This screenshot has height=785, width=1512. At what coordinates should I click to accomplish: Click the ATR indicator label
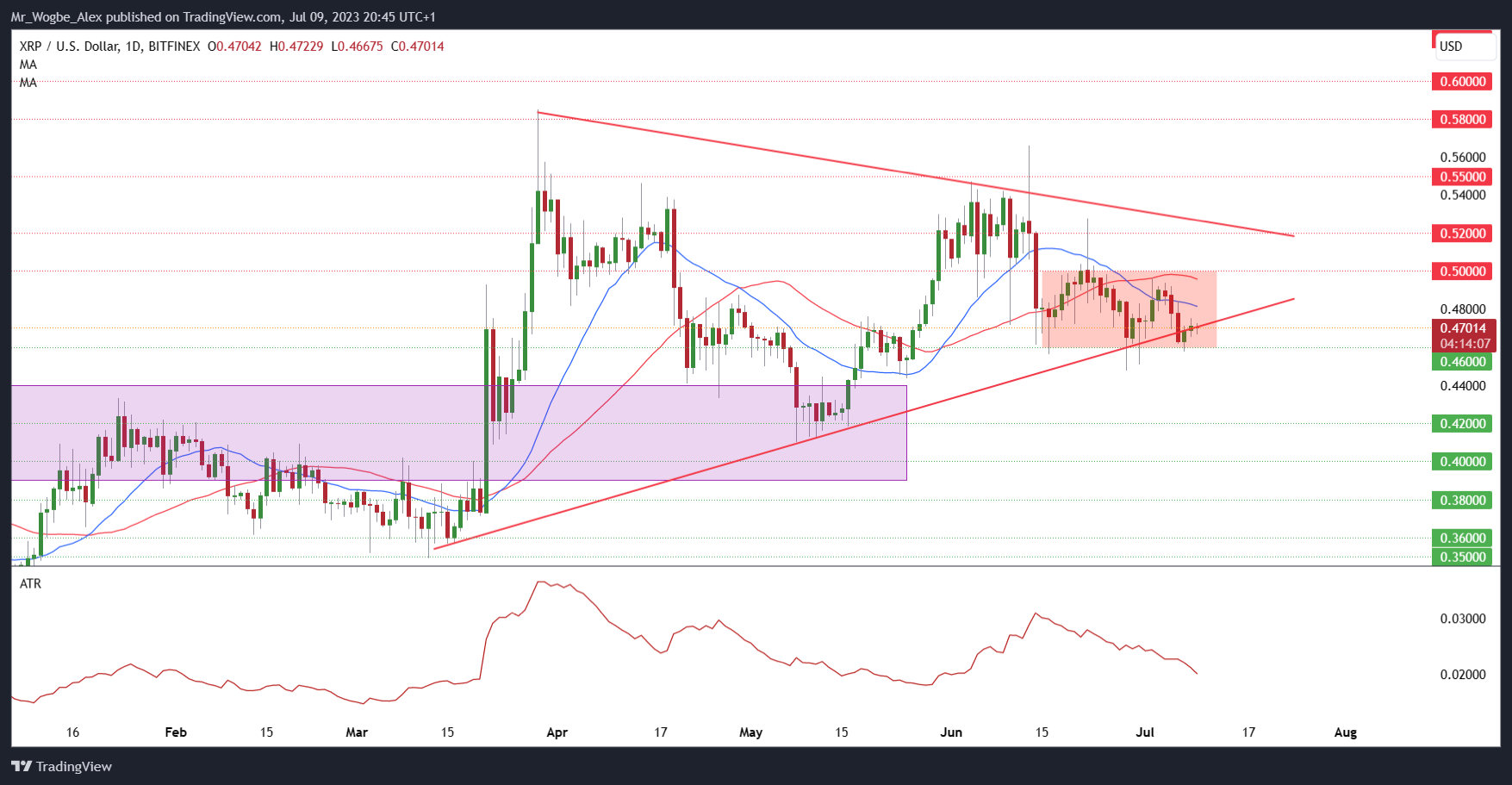coord(30,583)
